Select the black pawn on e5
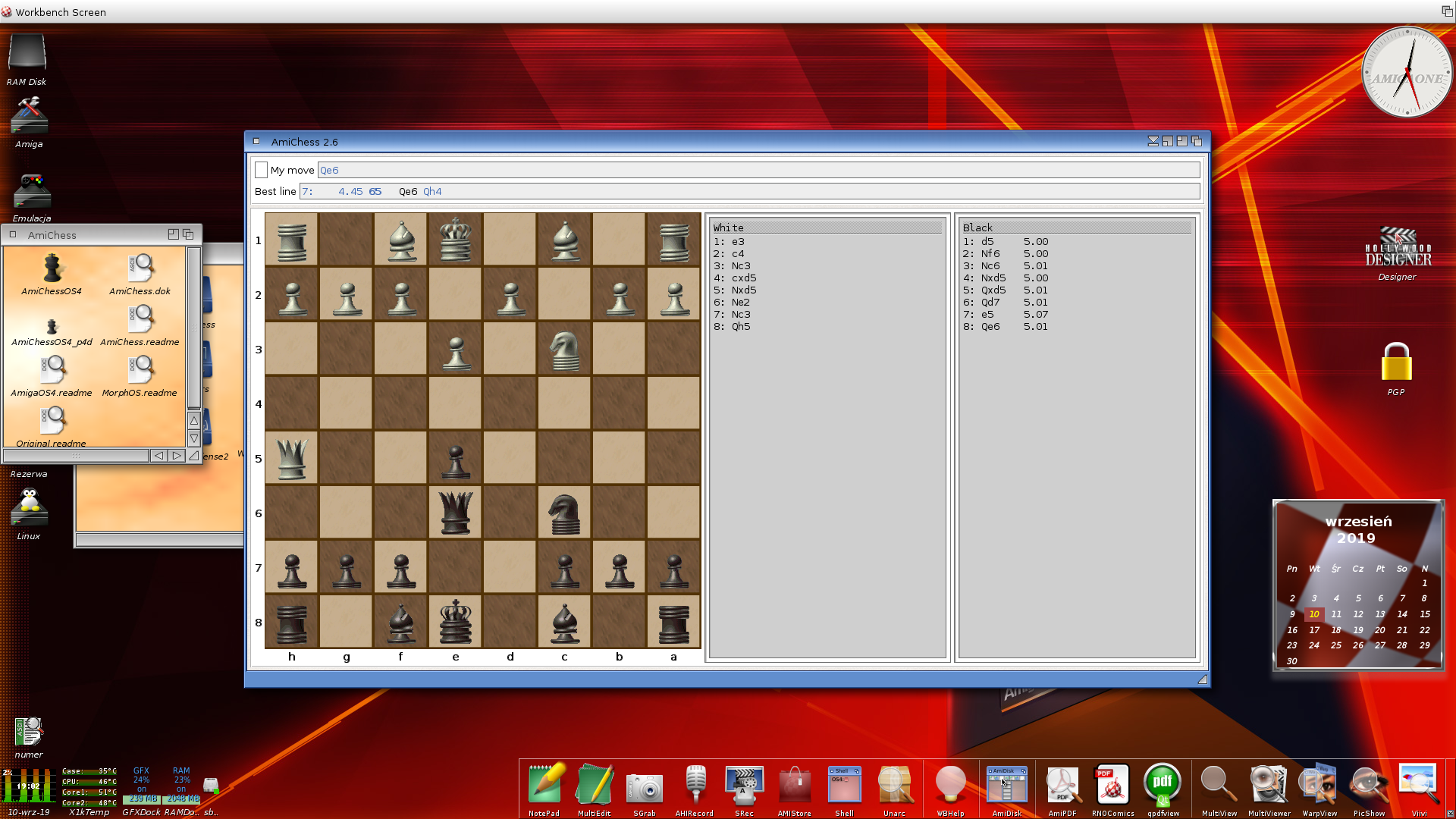This screenshot has width=1456, height=819. (x=456, y=459)
